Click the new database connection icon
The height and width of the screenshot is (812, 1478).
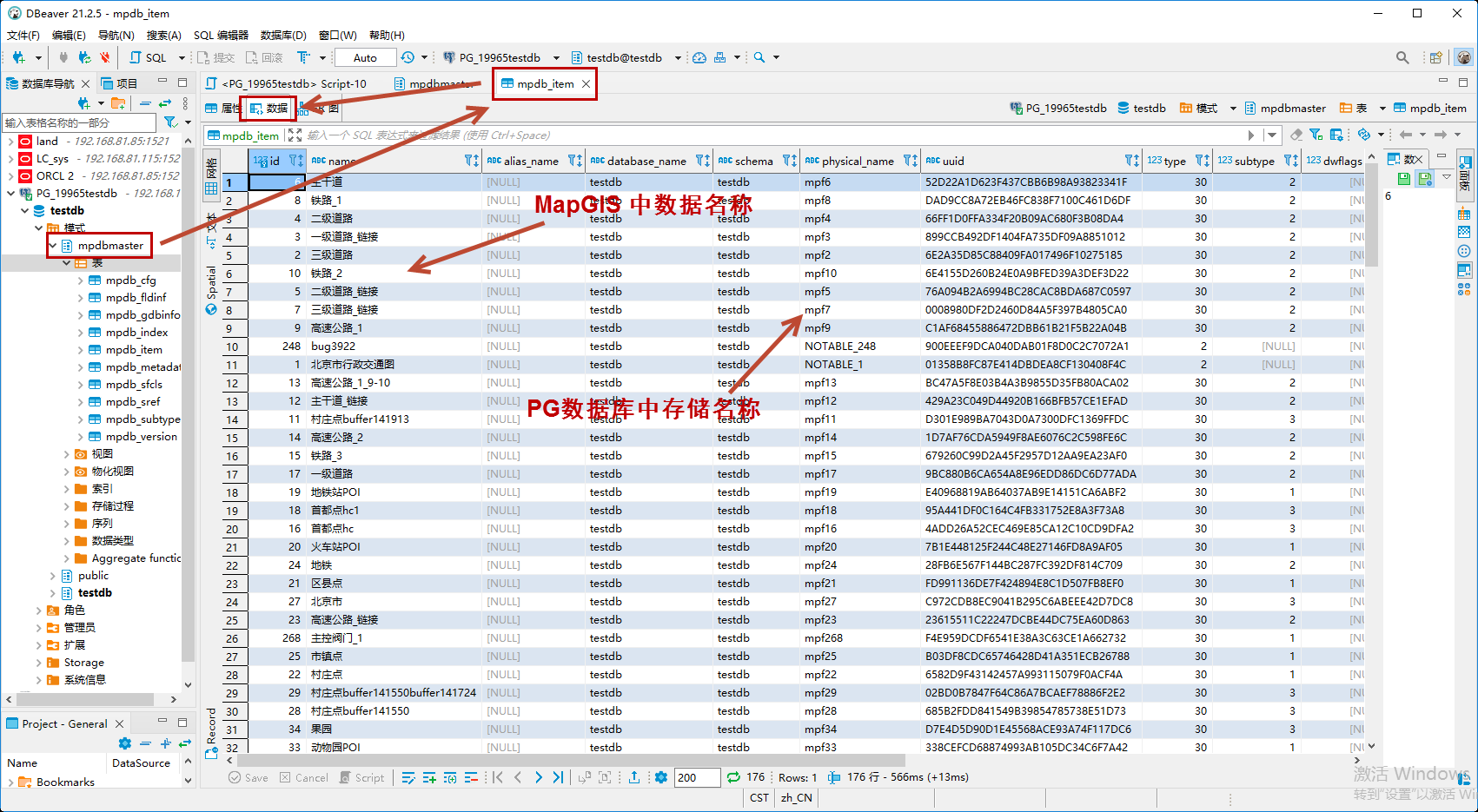click(18, 57)
